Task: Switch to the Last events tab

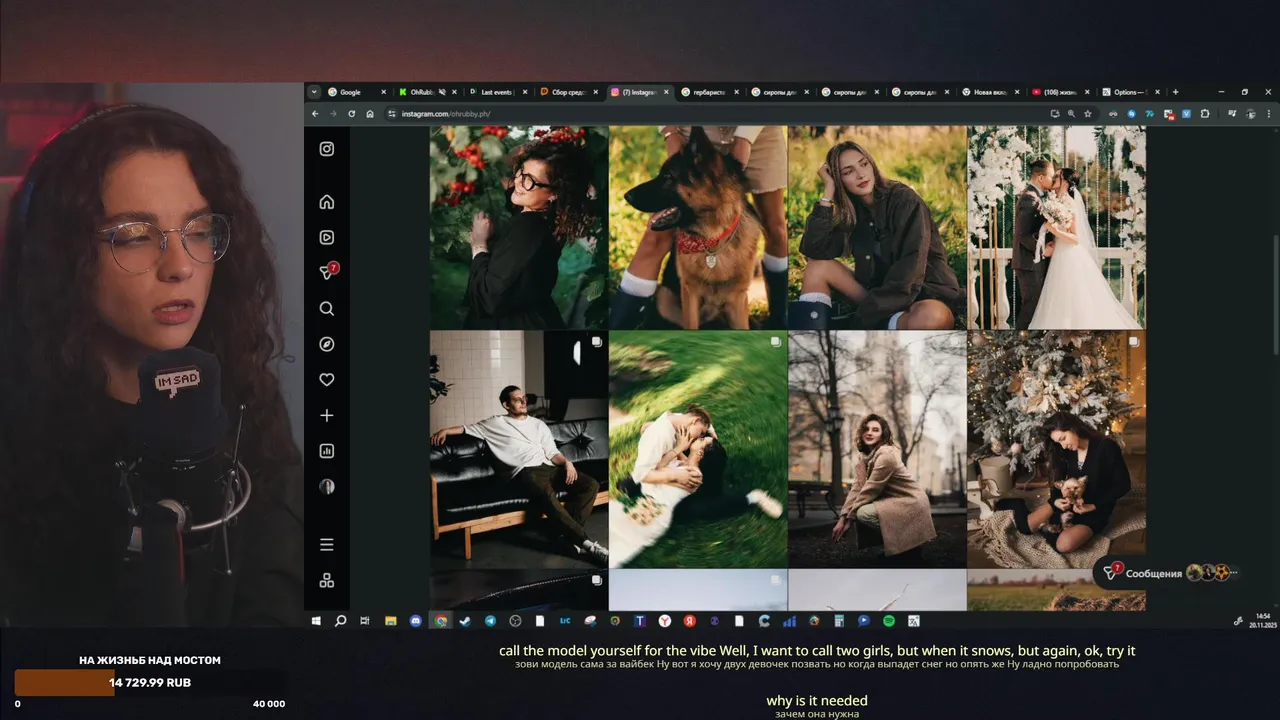Action: point(498,92)
